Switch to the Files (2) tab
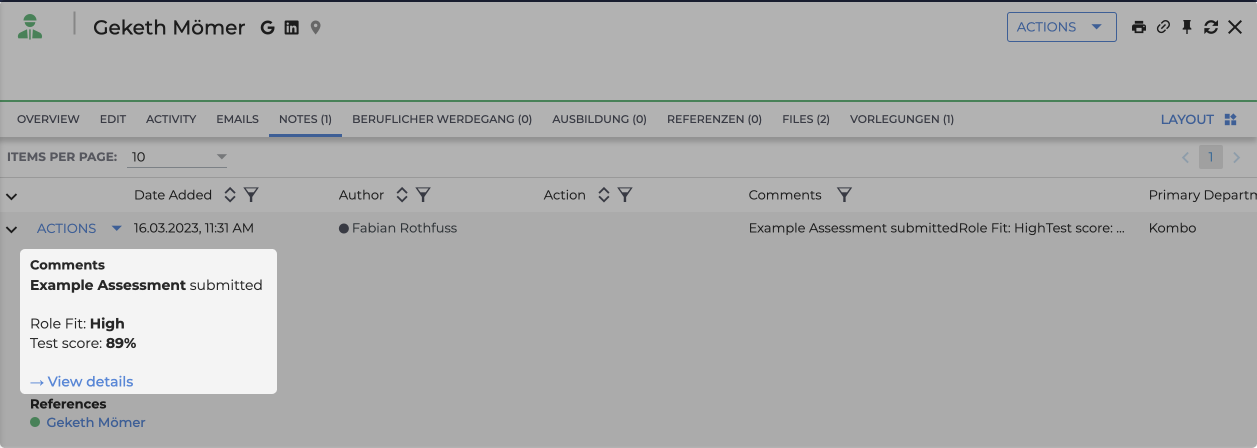1257x448 pixels. click(x=805, y=119)
